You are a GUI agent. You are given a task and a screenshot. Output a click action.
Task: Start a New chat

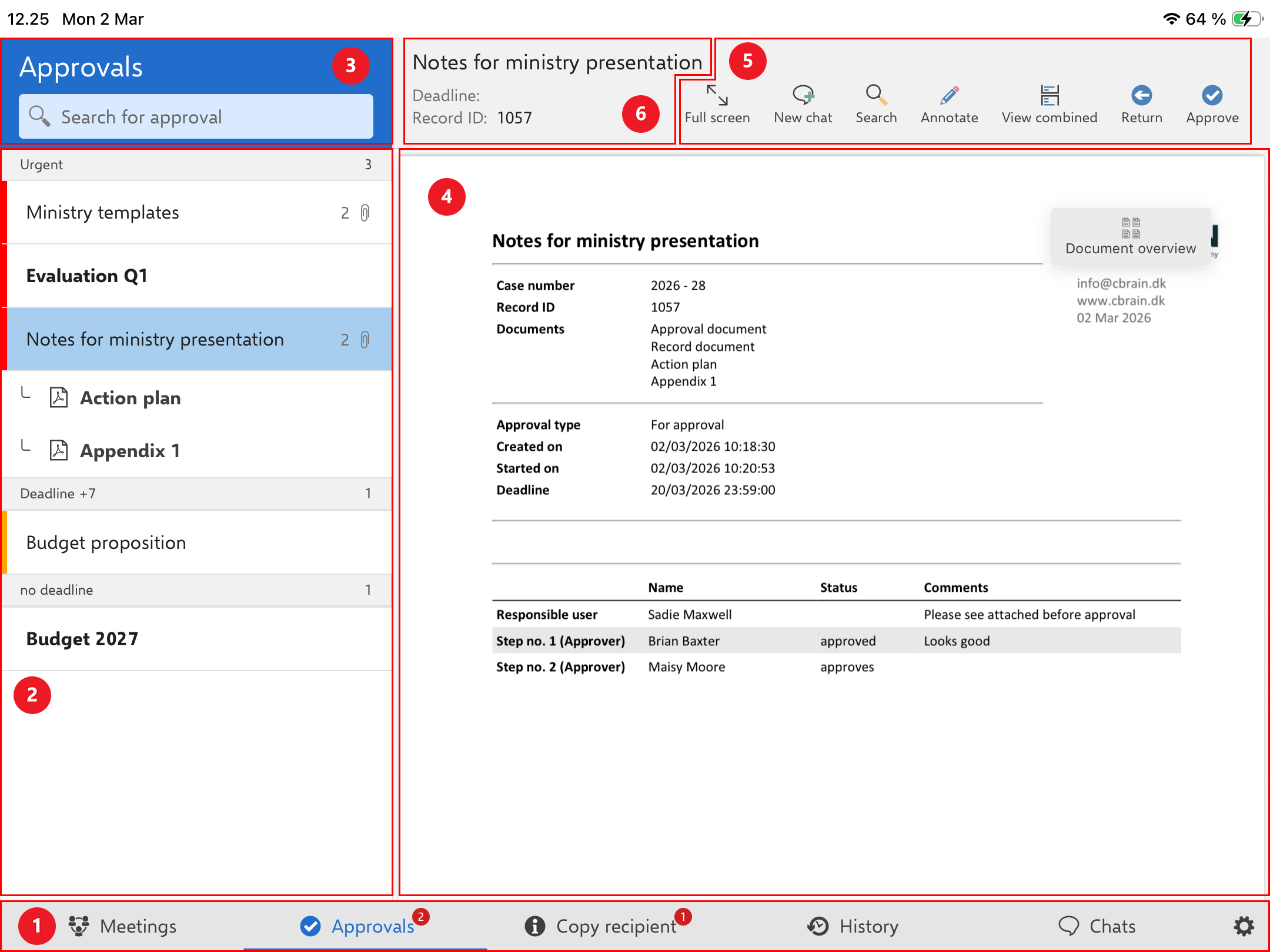tap(803, 105)
